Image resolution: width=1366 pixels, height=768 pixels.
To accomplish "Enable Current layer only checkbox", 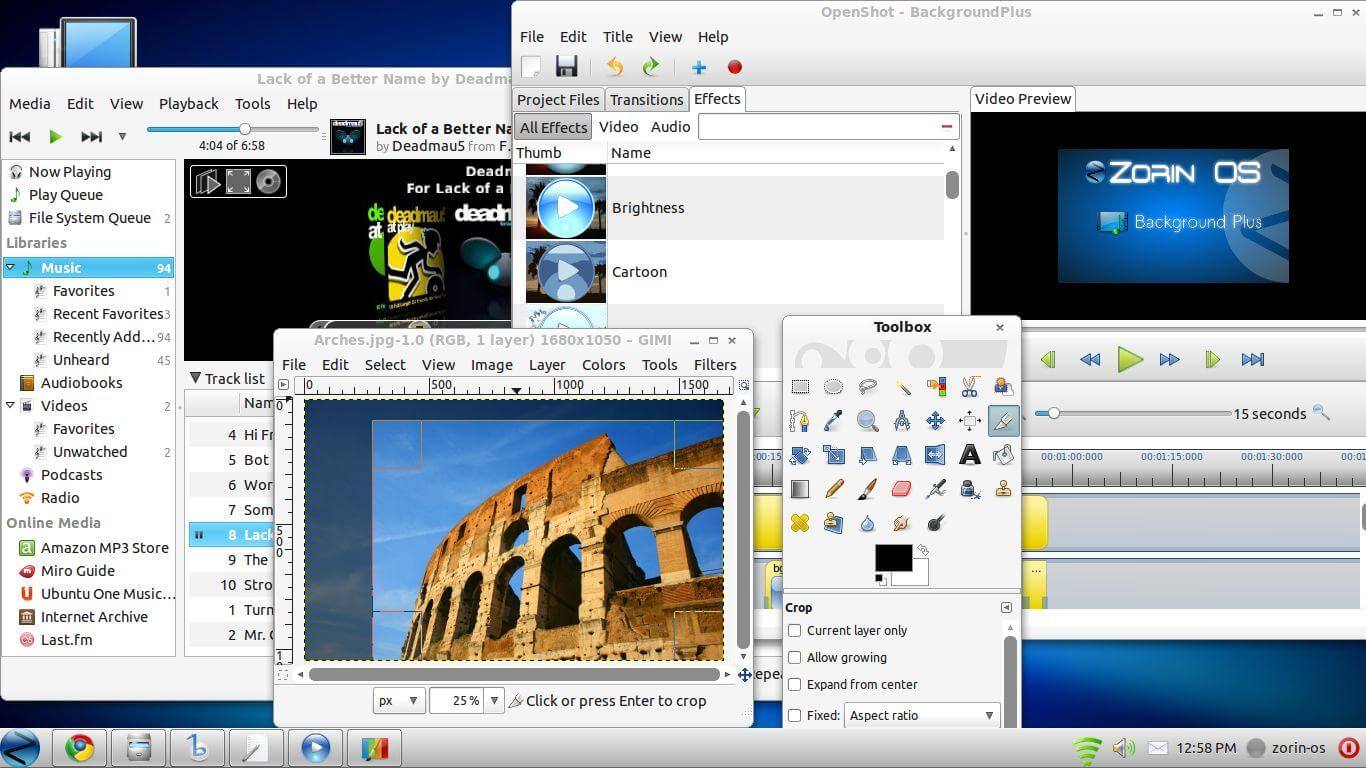I will (795, 630).
